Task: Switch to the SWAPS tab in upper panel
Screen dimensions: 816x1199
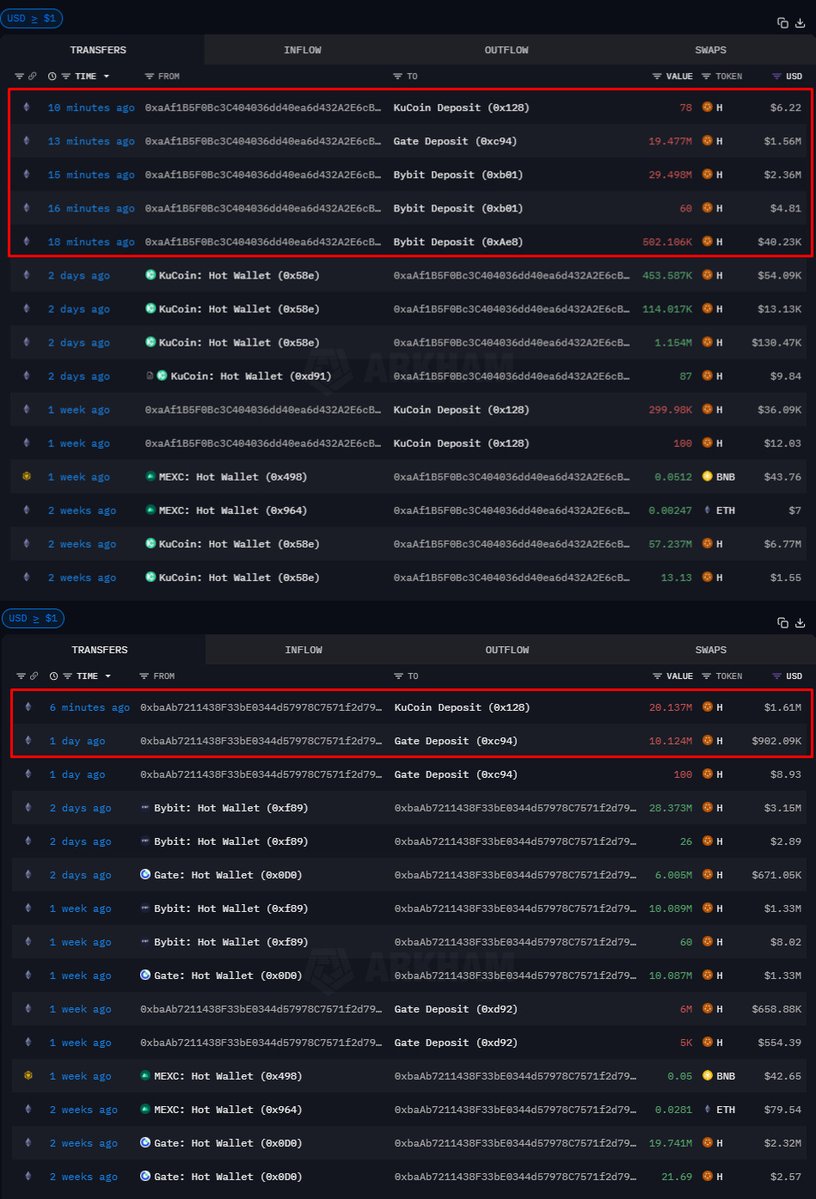Action: click(x=710, y=50)
